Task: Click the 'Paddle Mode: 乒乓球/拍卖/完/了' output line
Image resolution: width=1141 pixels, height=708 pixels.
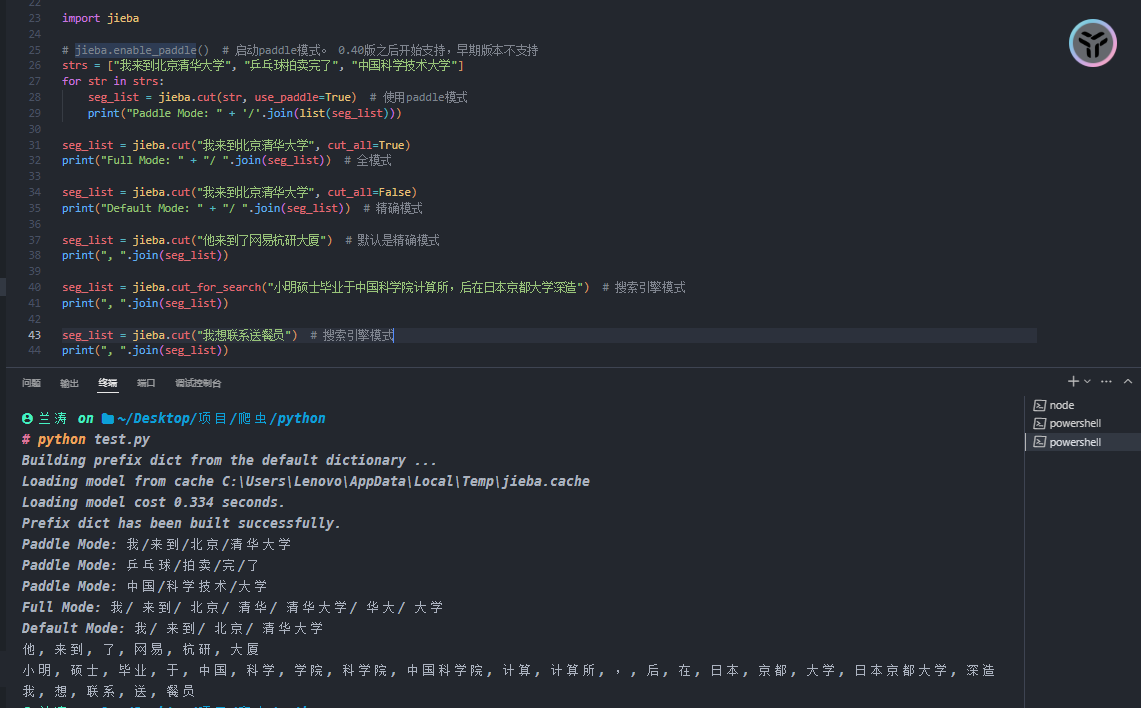Action: pyautogui.click(x=140, y=565)
